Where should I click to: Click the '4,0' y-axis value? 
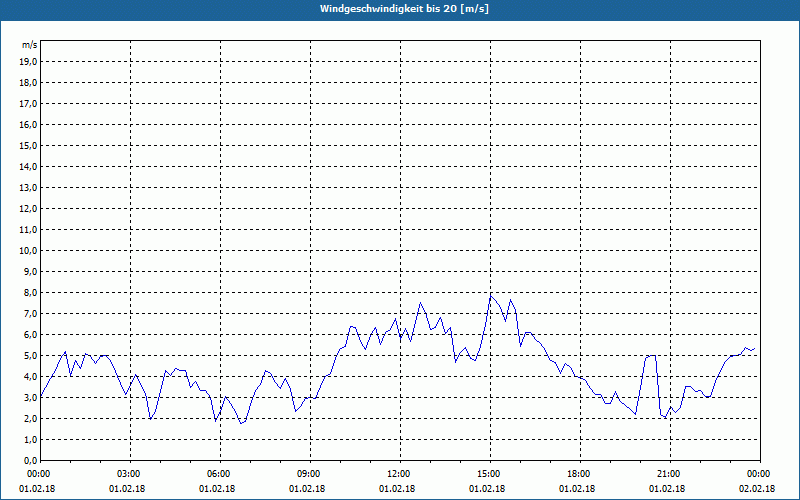tap(31, 377)
